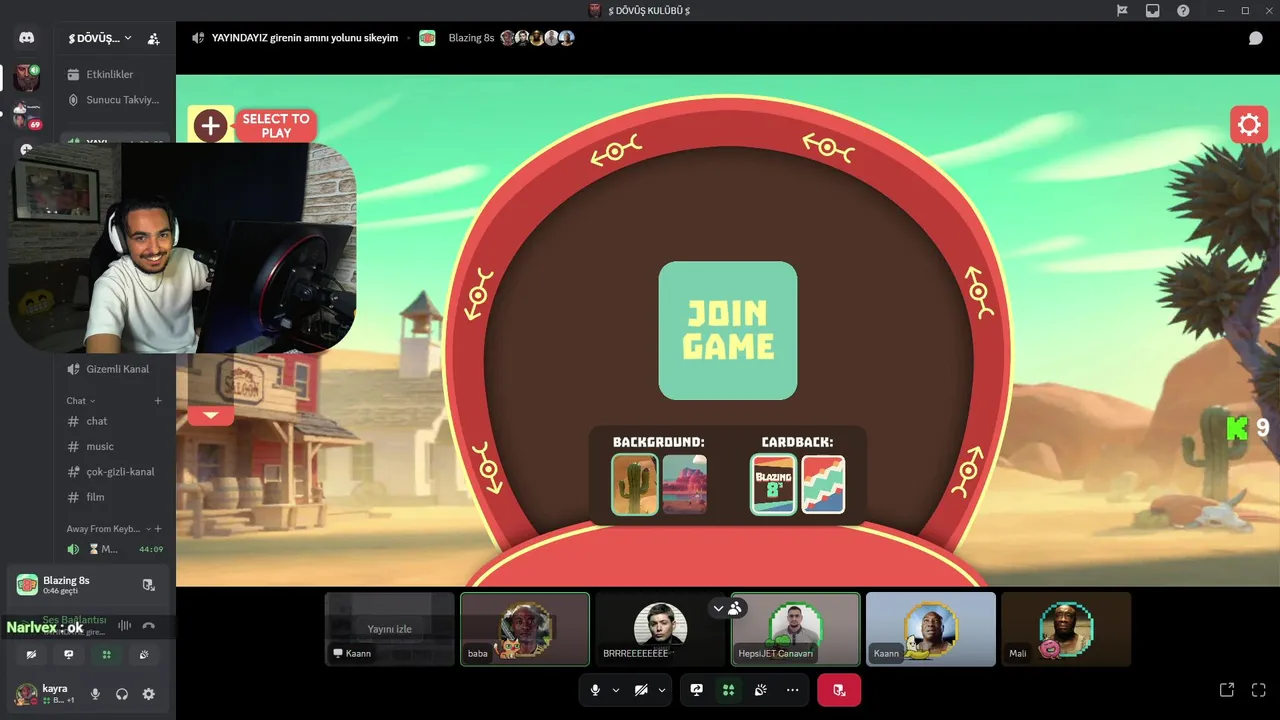Open the Help question mark icon
Image resolution: width=1280 pixels, height=720 pixels.
[1183, 10]
